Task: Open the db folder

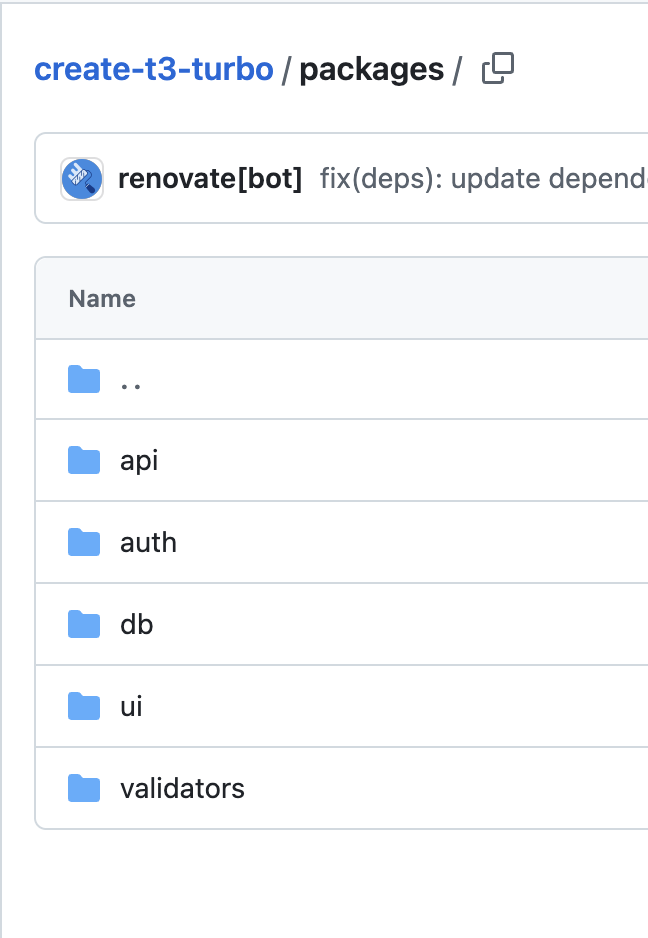Action: coord(136,625)
